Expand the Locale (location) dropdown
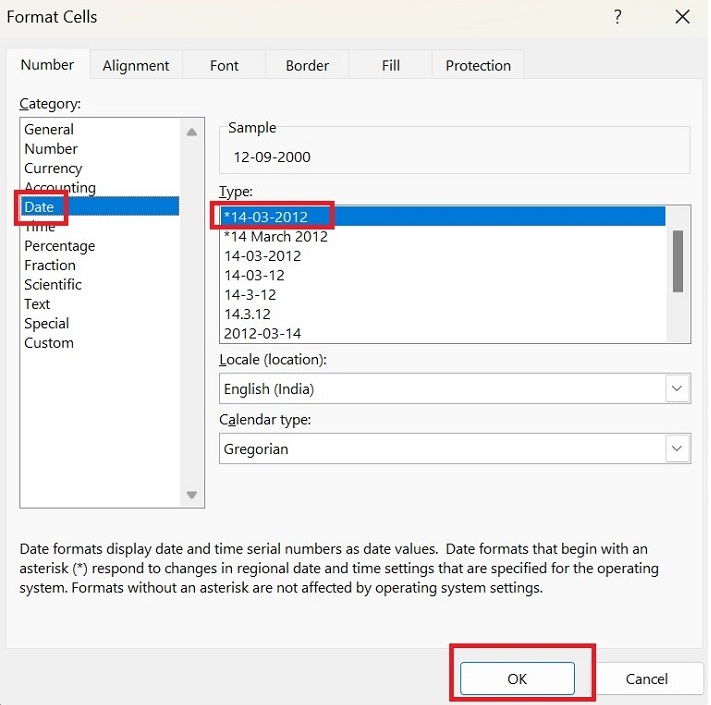This screenshot has width=711, height=705. point(677,388)
